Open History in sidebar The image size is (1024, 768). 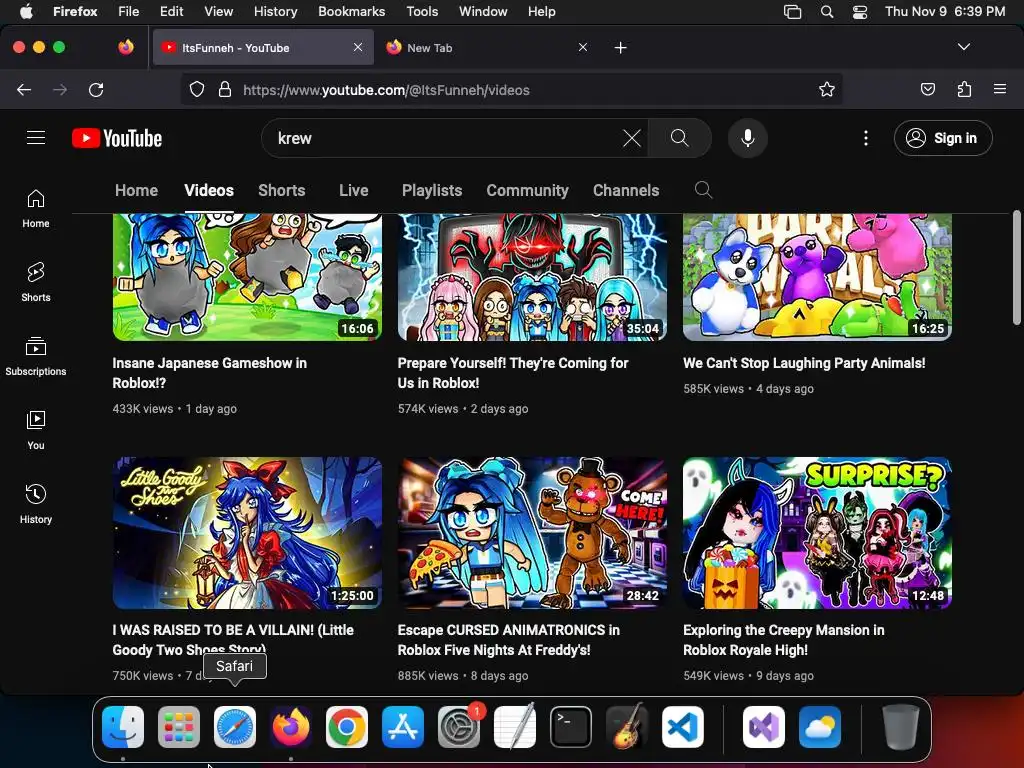pos(36,505)
